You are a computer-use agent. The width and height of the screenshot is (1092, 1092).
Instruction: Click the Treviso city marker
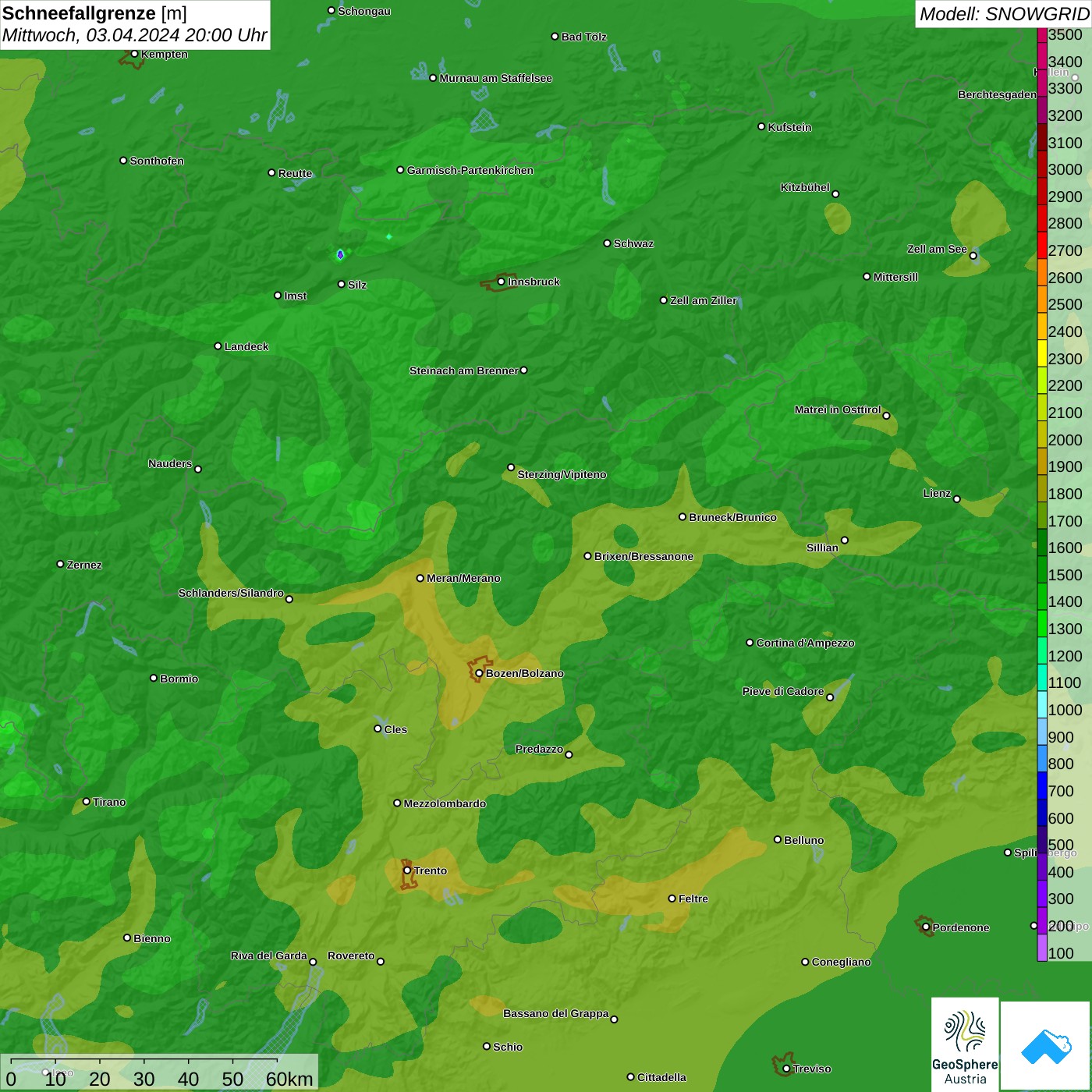(x=786, y=1069)
